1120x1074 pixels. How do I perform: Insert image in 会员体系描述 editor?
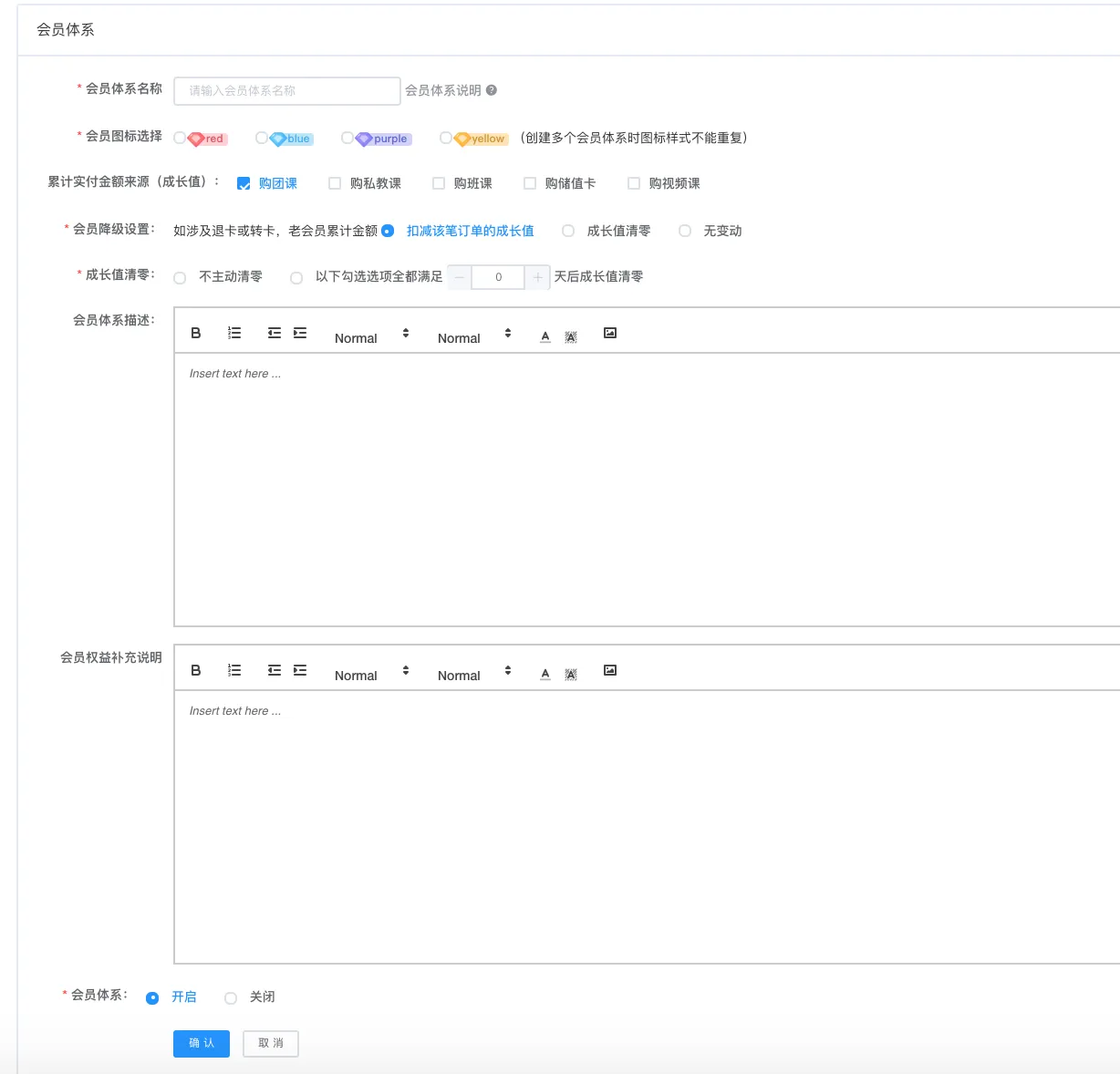610,334
